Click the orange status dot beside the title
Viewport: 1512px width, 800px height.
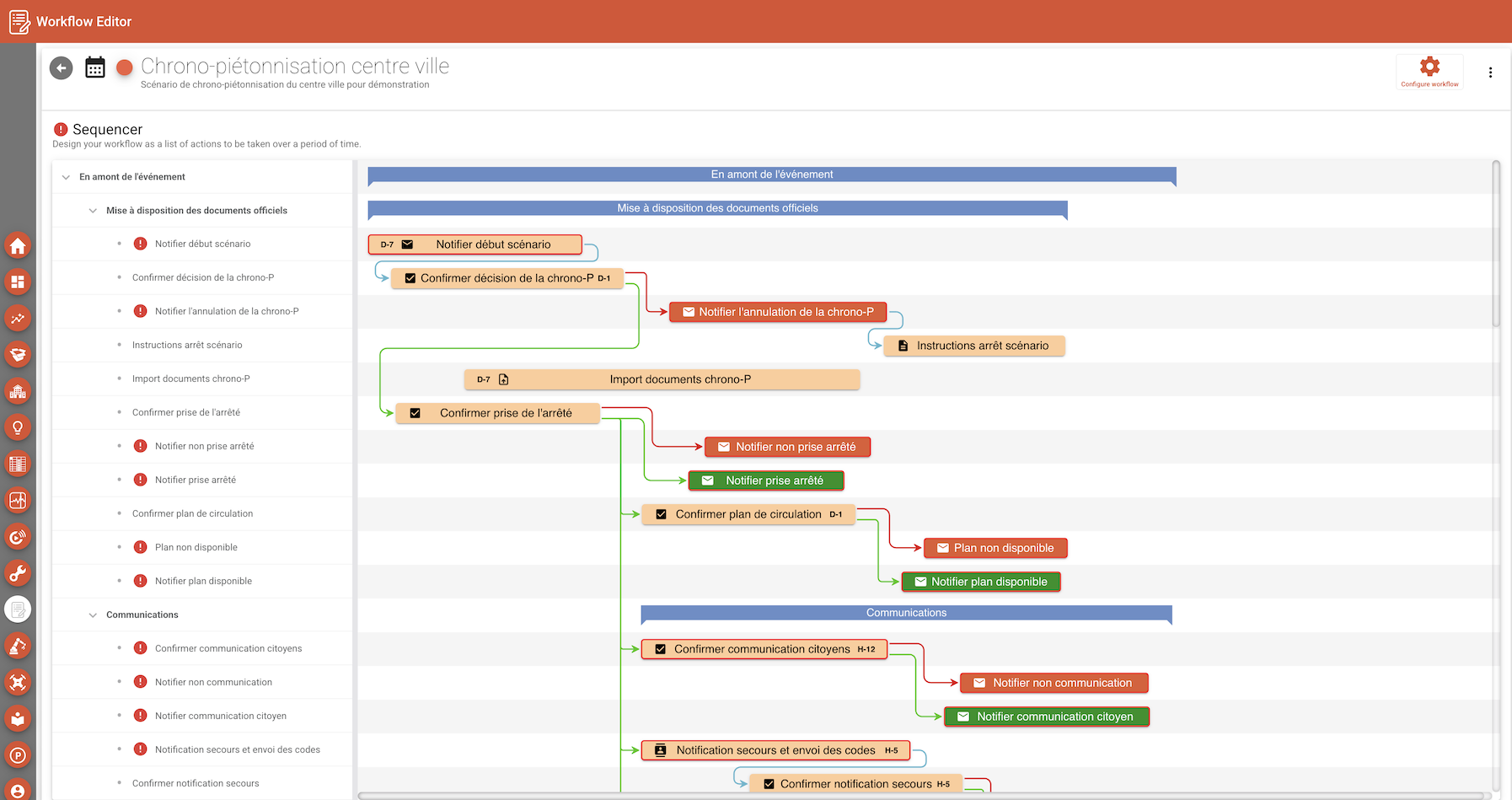coord(125,67)
